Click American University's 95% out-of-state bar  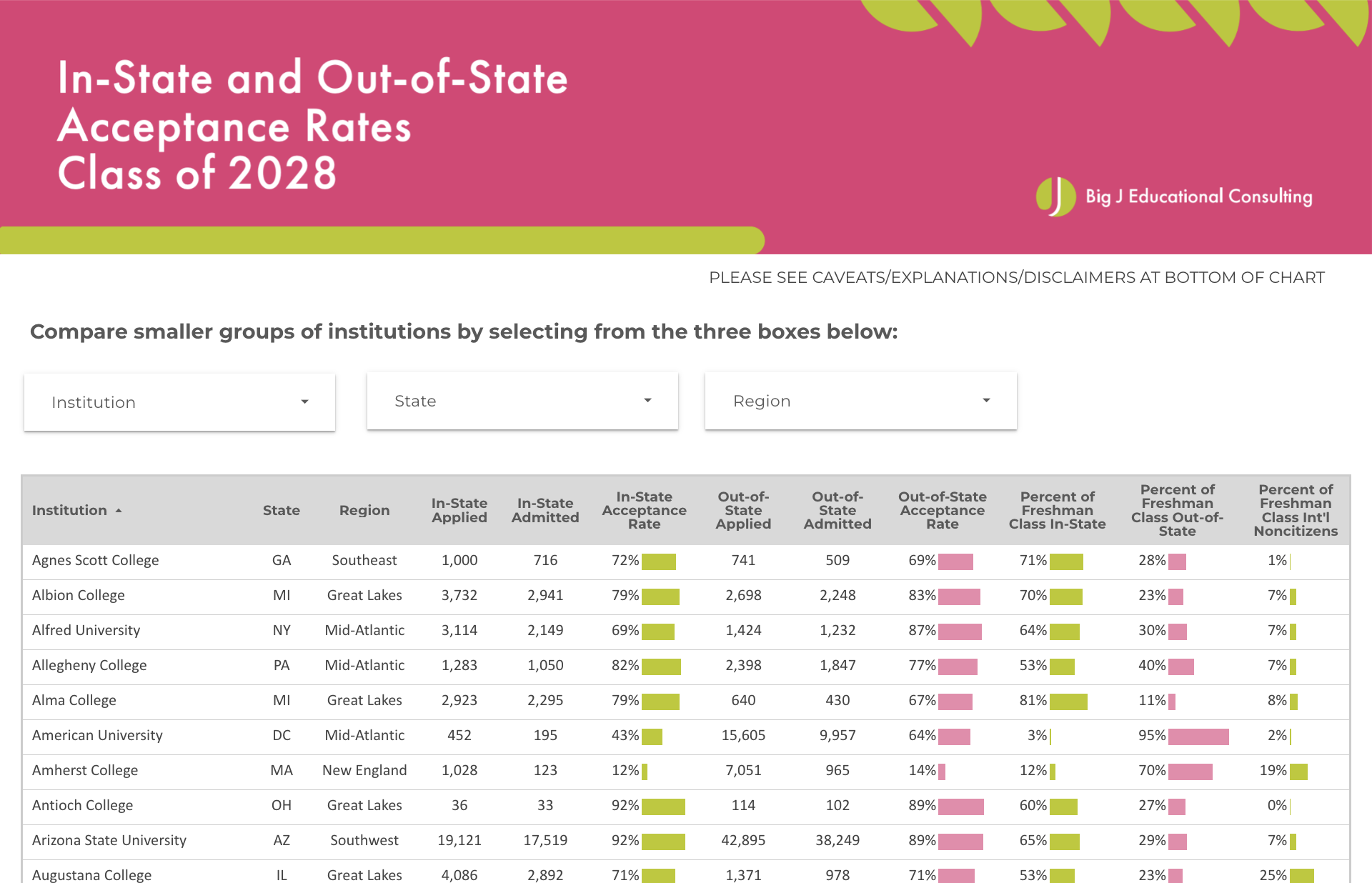pos(1198,737)
